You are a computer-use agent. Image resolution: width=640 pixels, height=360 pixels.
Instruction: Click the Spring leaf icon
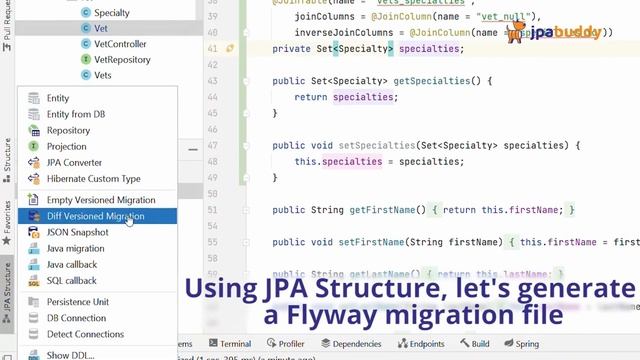coord(509,343)
